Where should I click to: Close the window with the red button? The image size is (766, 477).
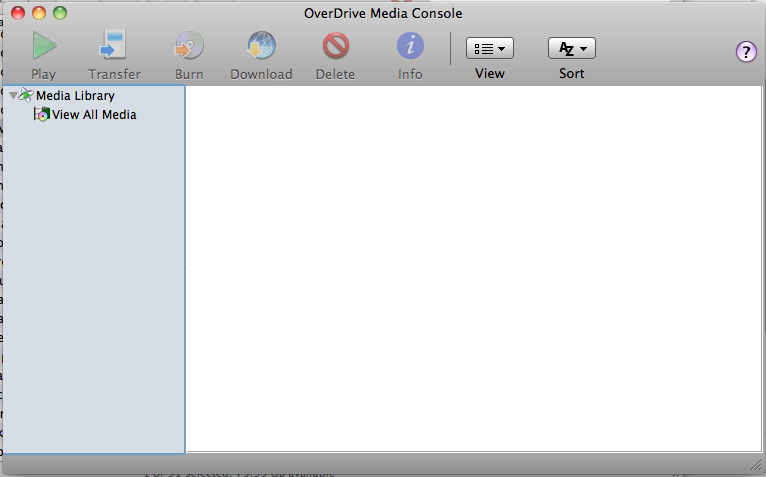(18, 13)
